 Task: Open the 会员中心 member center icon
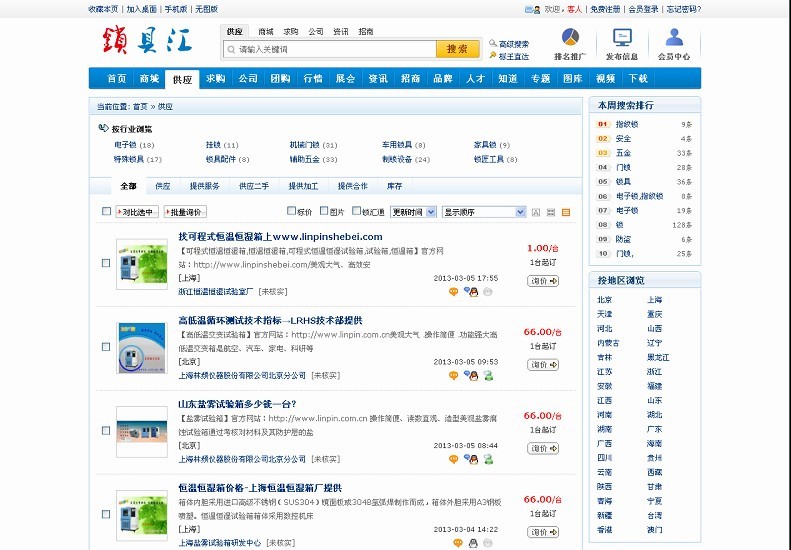point(674,39)
